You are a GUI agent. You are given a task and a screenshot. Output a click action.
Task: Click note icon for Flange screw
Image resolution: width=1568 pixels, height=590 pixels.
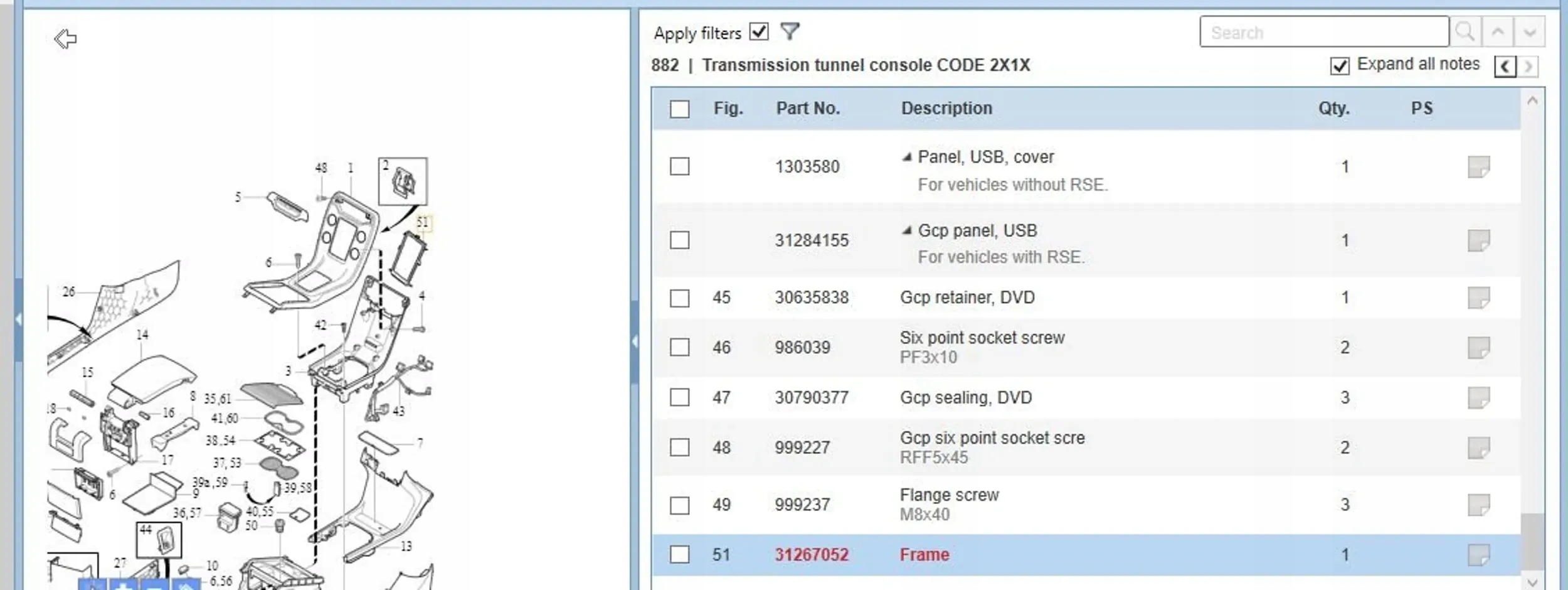pyautogui.click(x=1478, y=505)
